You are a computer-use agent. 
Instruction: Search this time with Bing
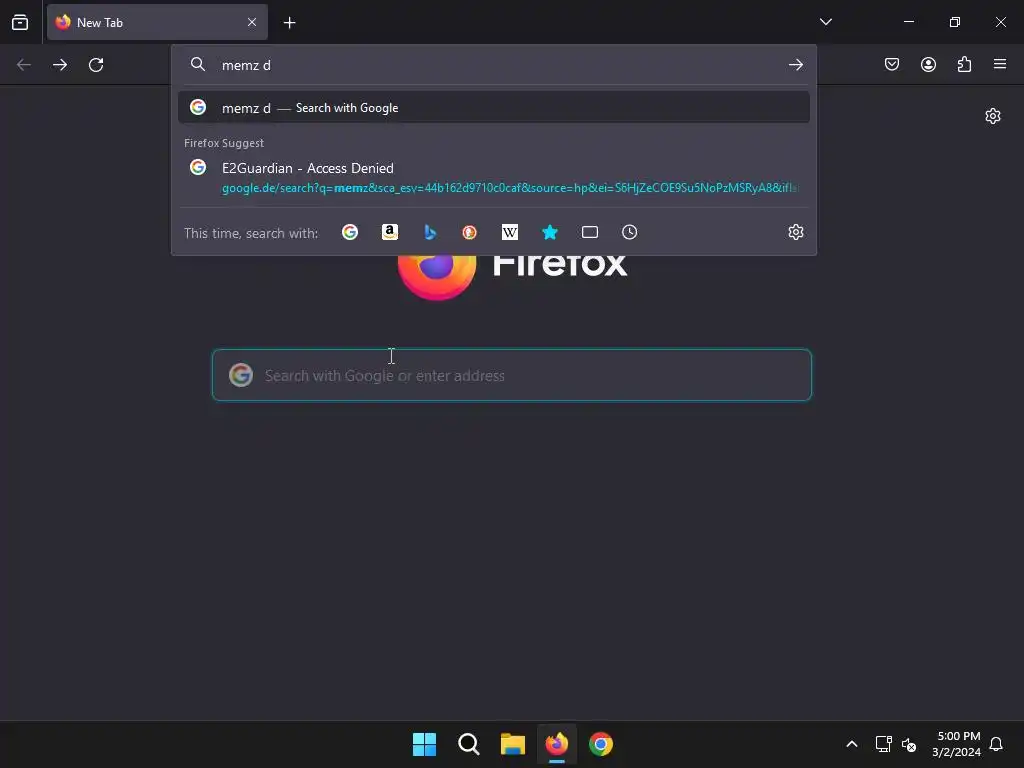click(430, 232)
